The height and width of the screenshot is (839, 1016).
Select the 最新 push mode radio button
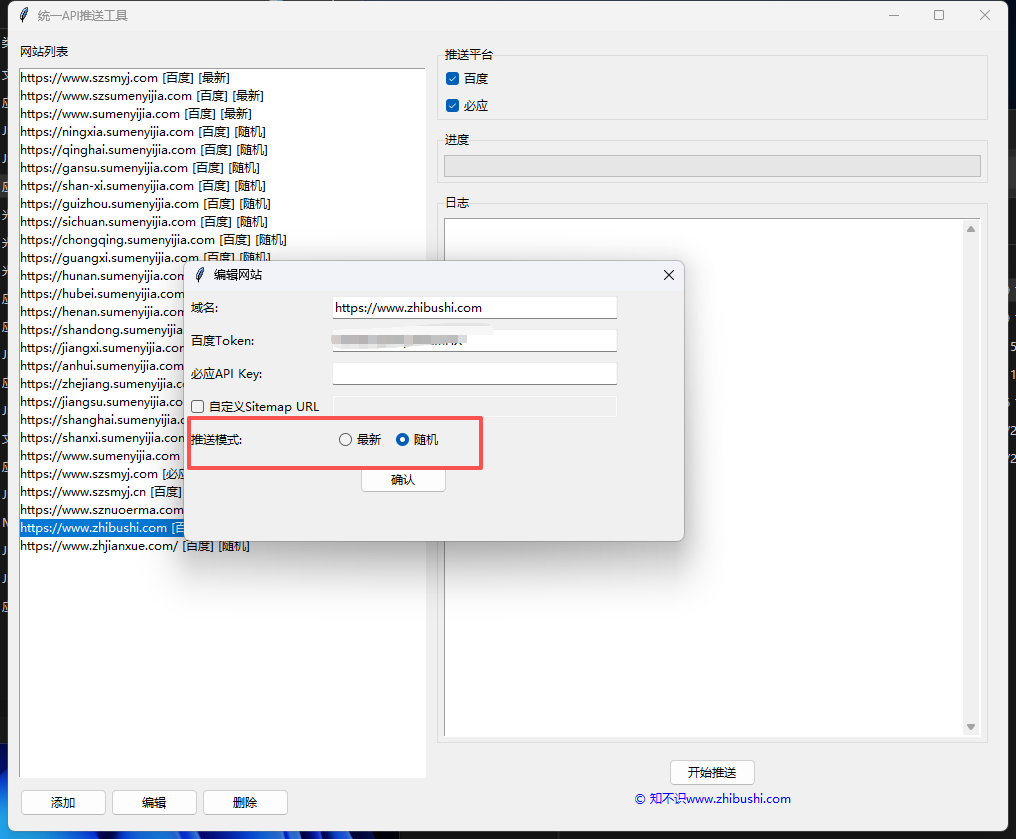346,439
